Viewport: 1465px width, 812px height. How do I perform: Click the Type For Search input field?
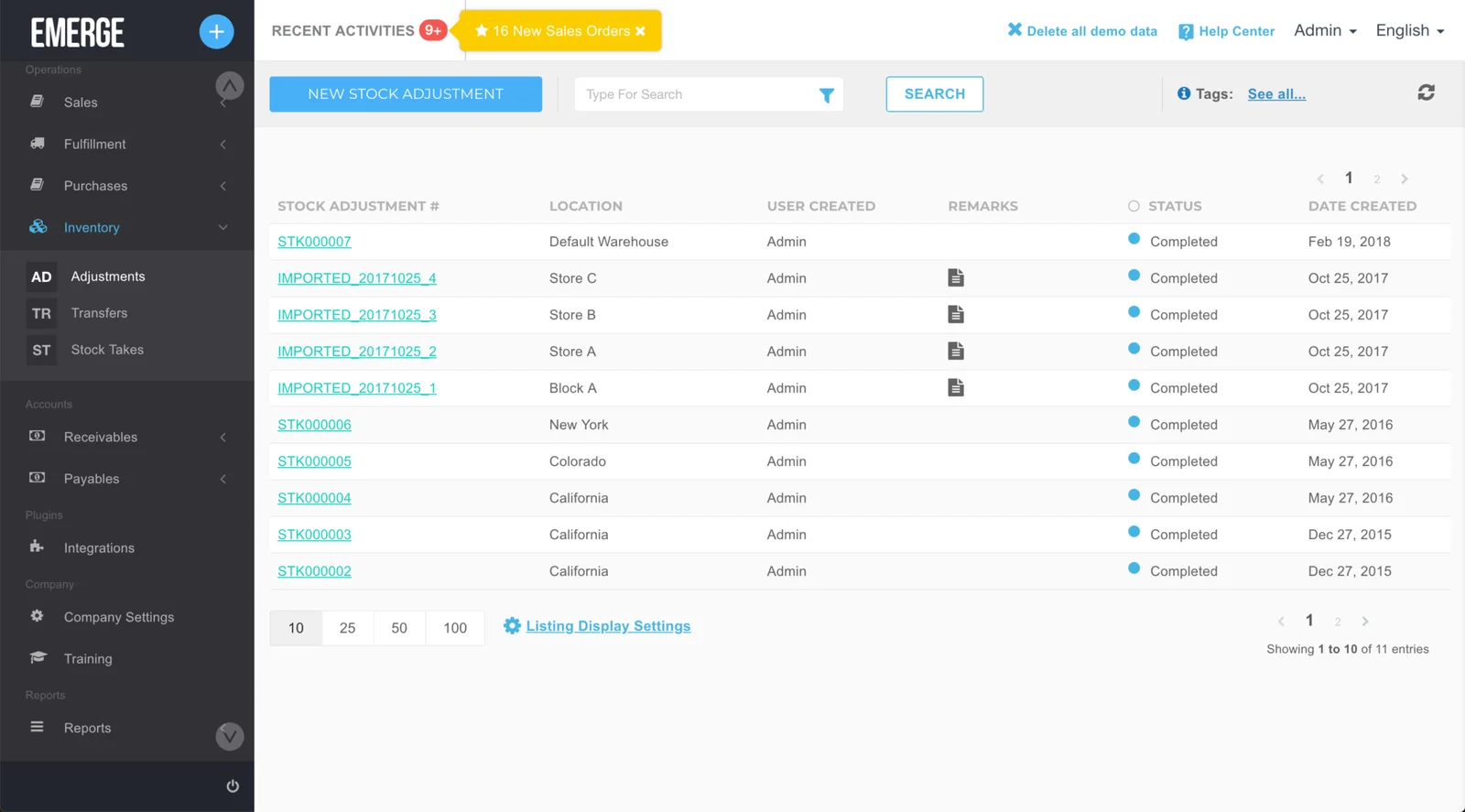[x=696, y=94]
